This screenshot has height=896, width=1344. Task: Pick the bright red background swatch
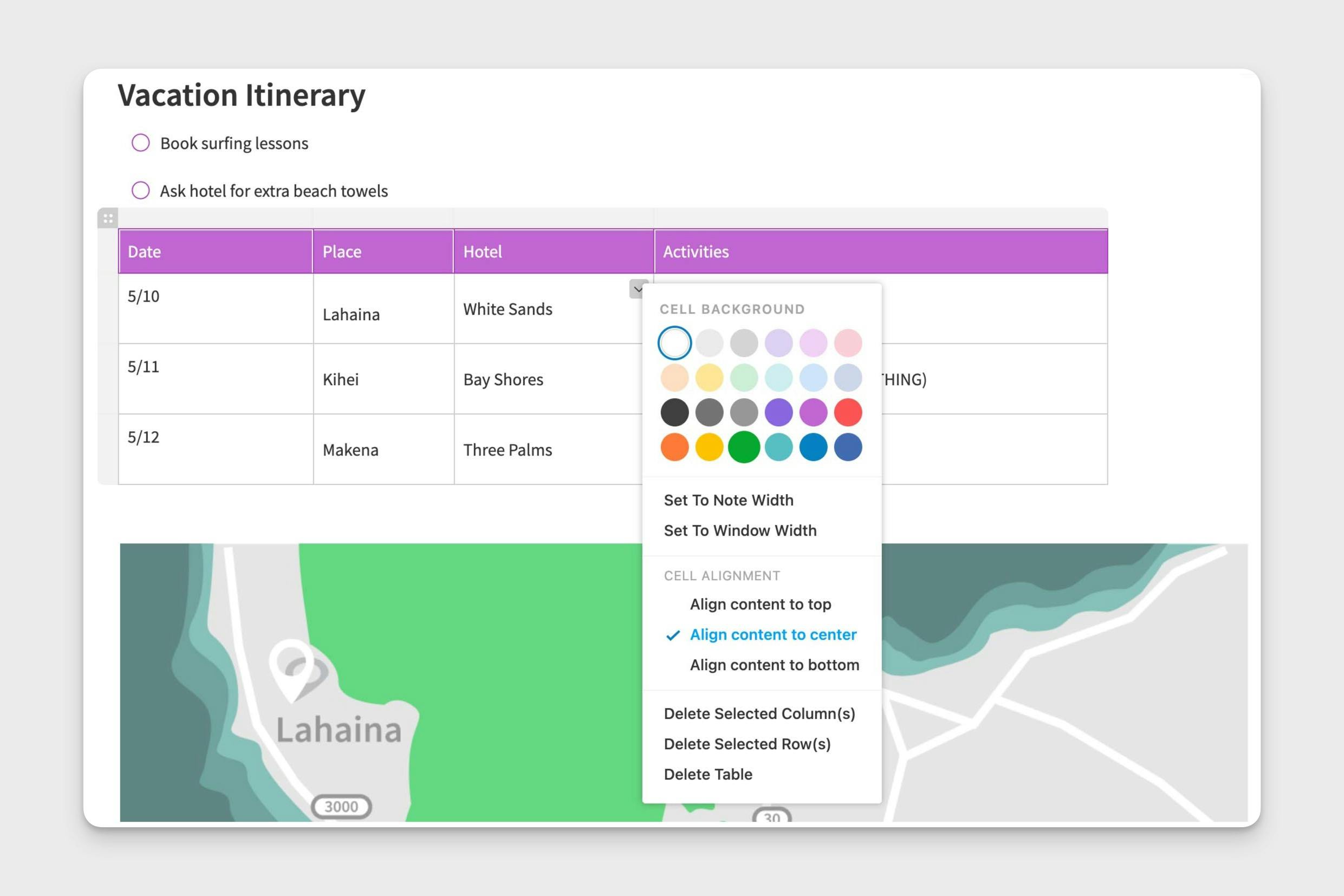(847, 412)
